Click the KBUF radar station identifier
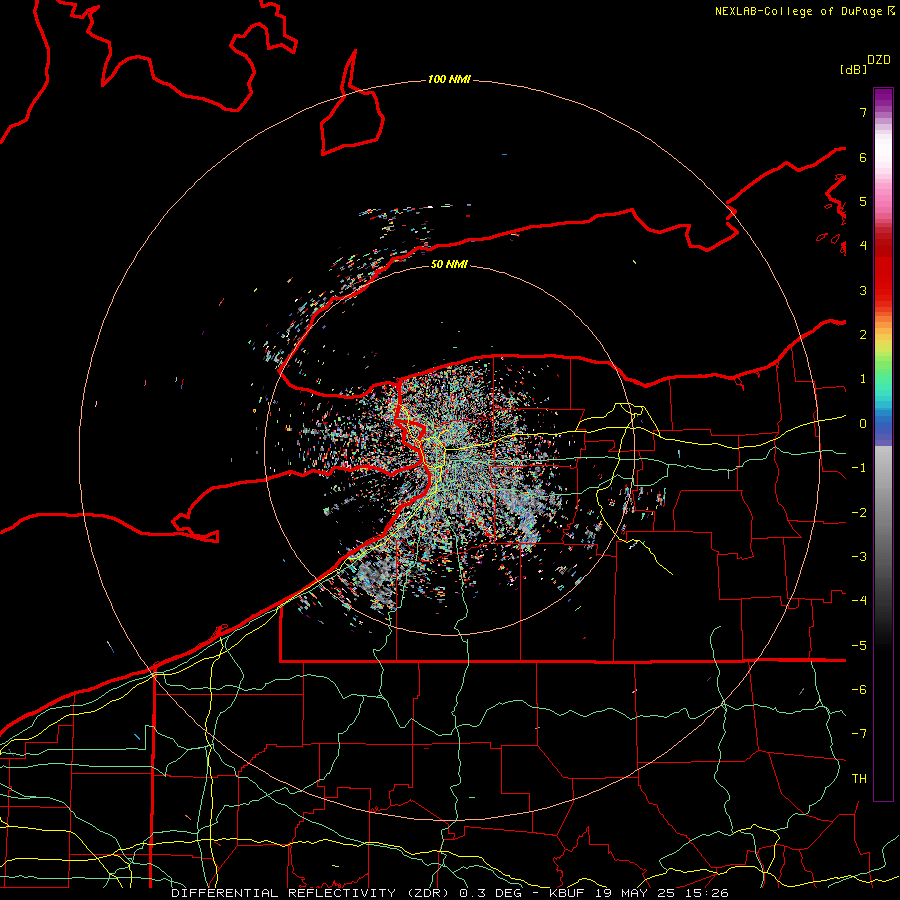The image size is (900, 900). point(565,893)
